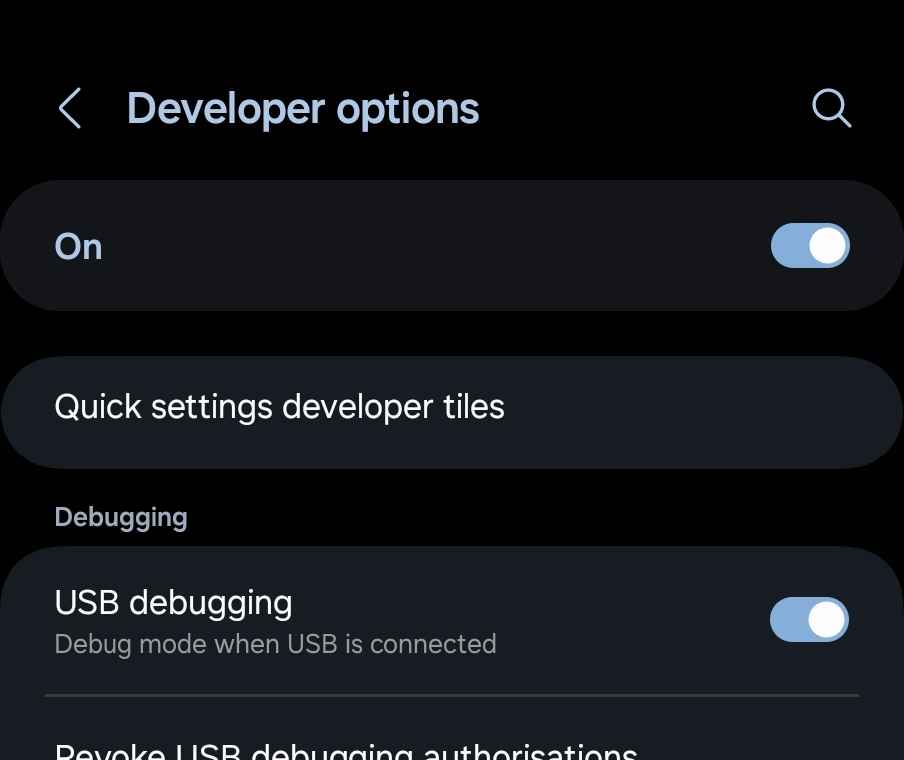904x760 pixels.
Task: Tap the divider line under USB debugging
Action: click(452, 696)
